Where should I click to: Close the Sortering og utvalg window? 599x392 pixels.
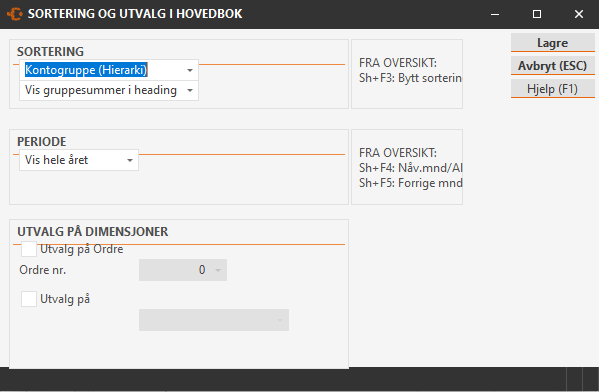pyautogui.click(x=579, y=14)
